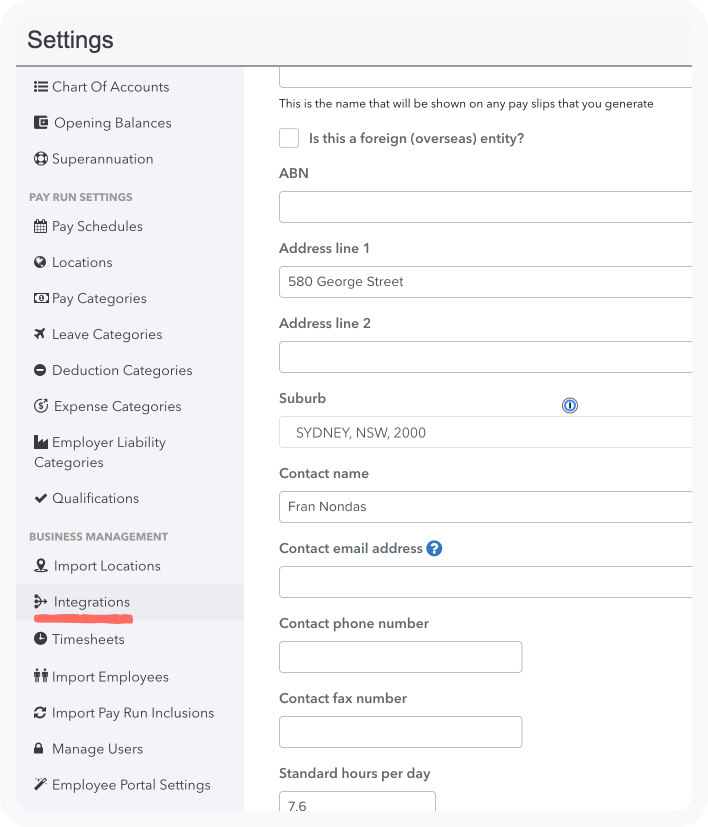Click the Employer Liability bar chart icon

pyautogui.click(x=40, y=442)
